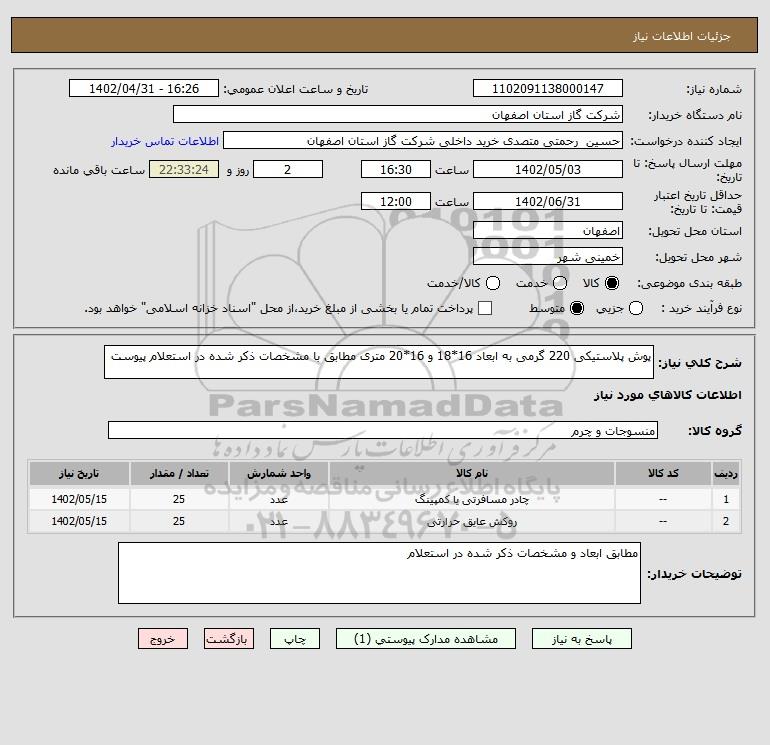This screenshot has height=745, width=770.
Task: Click the remaining time 22:33:24 field
Action: pos(184,169)
